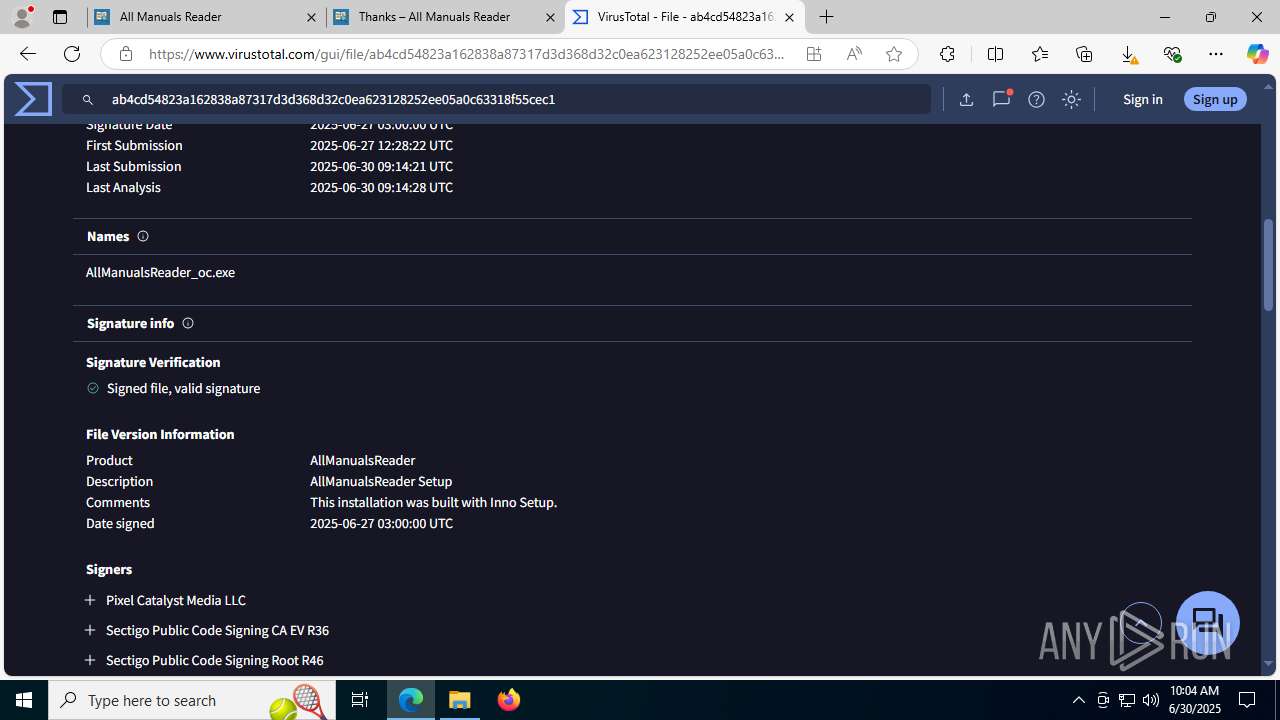Click the First Submission date value
1280x720 pixels.
(381, 145)
